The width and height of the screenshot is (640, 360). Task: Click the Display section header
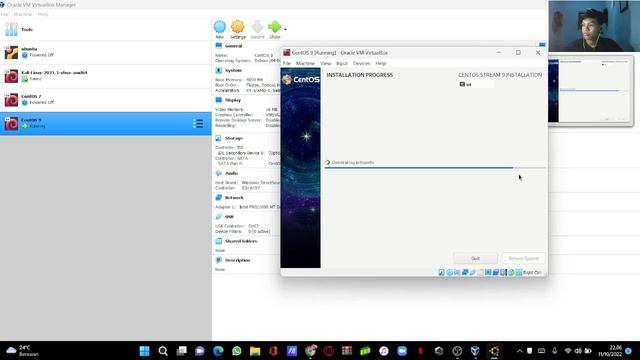tap(233, 100)
